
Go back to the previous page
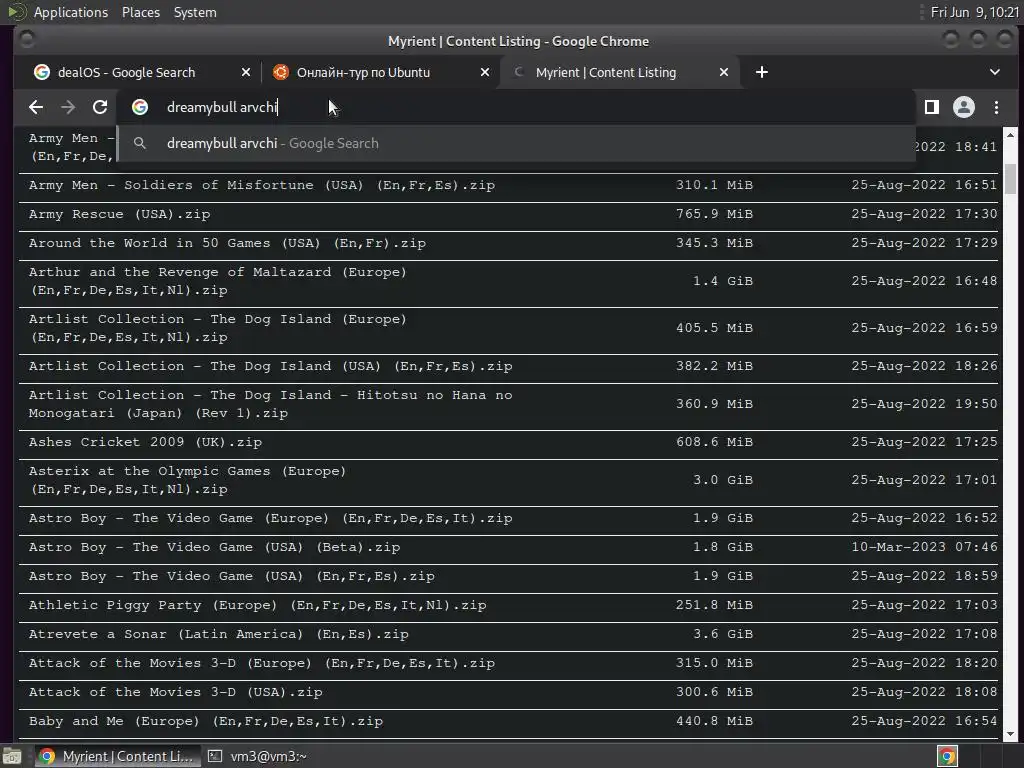[36, 107]
